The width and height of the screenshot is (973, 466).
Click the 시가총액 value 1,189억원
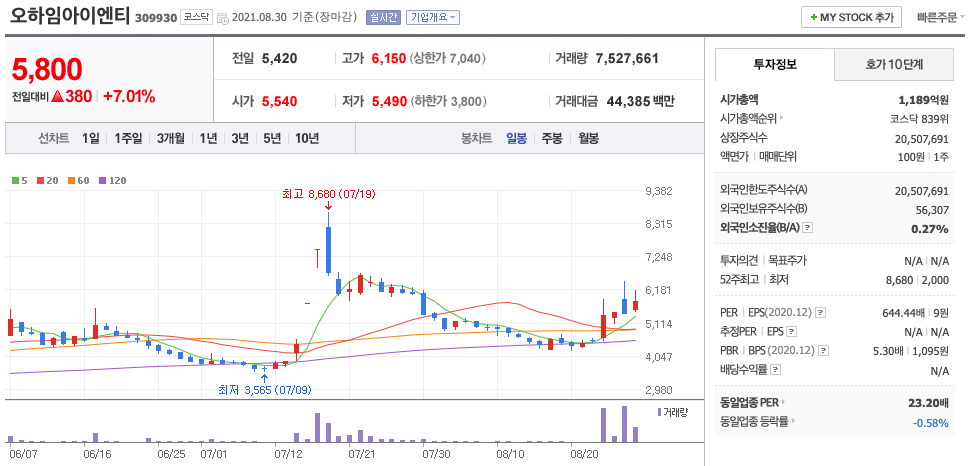coord(923,99)
